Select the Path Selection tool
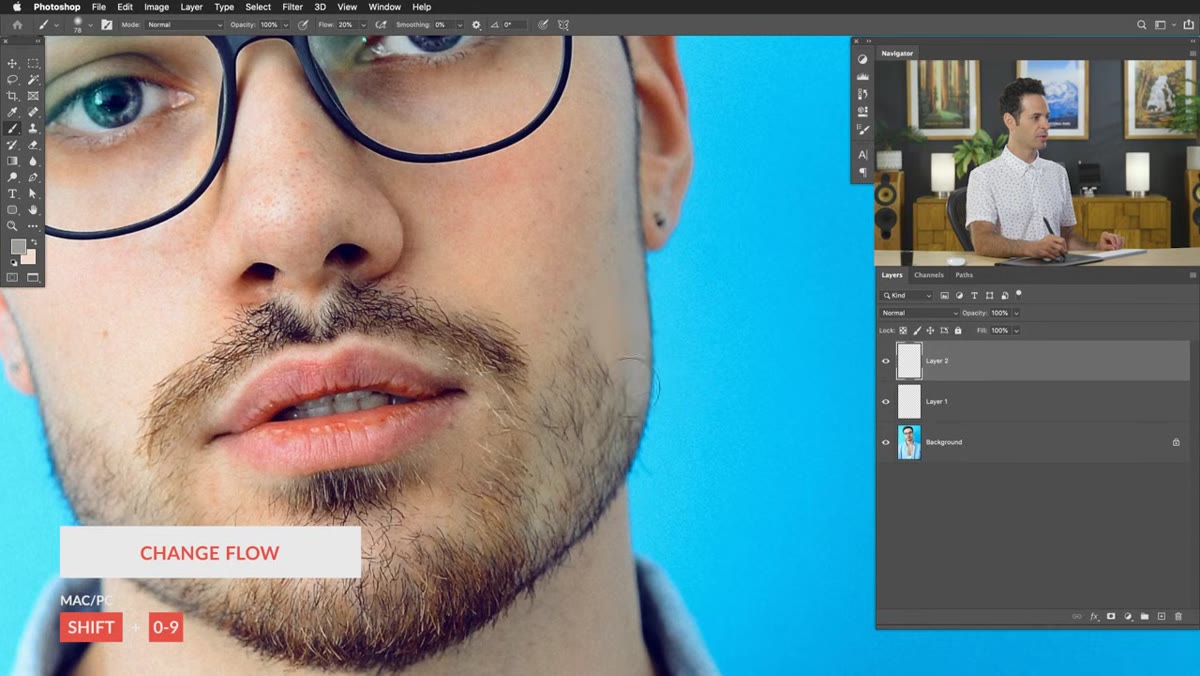Image resolution: width=1200 pixels, height=676 pixels. 33,194
